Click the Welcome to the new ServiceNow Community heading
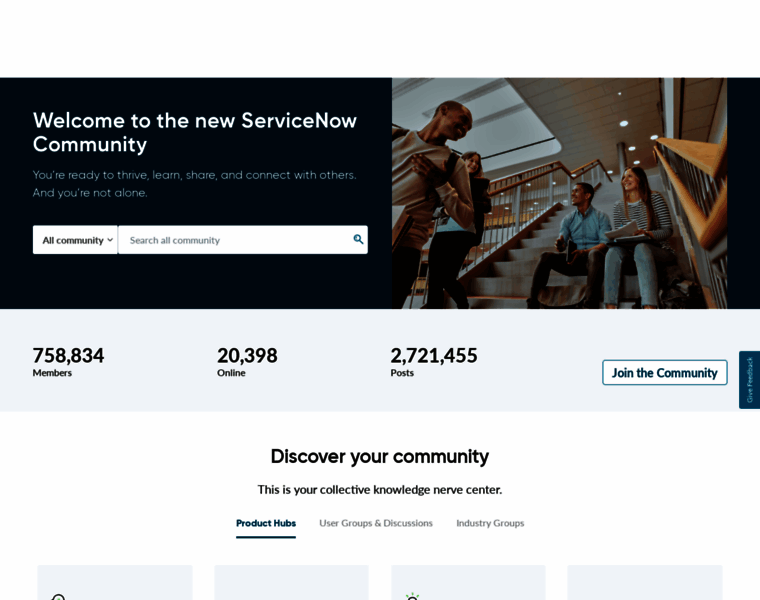Viewport: 760px width, 600px height. (195, 132)
